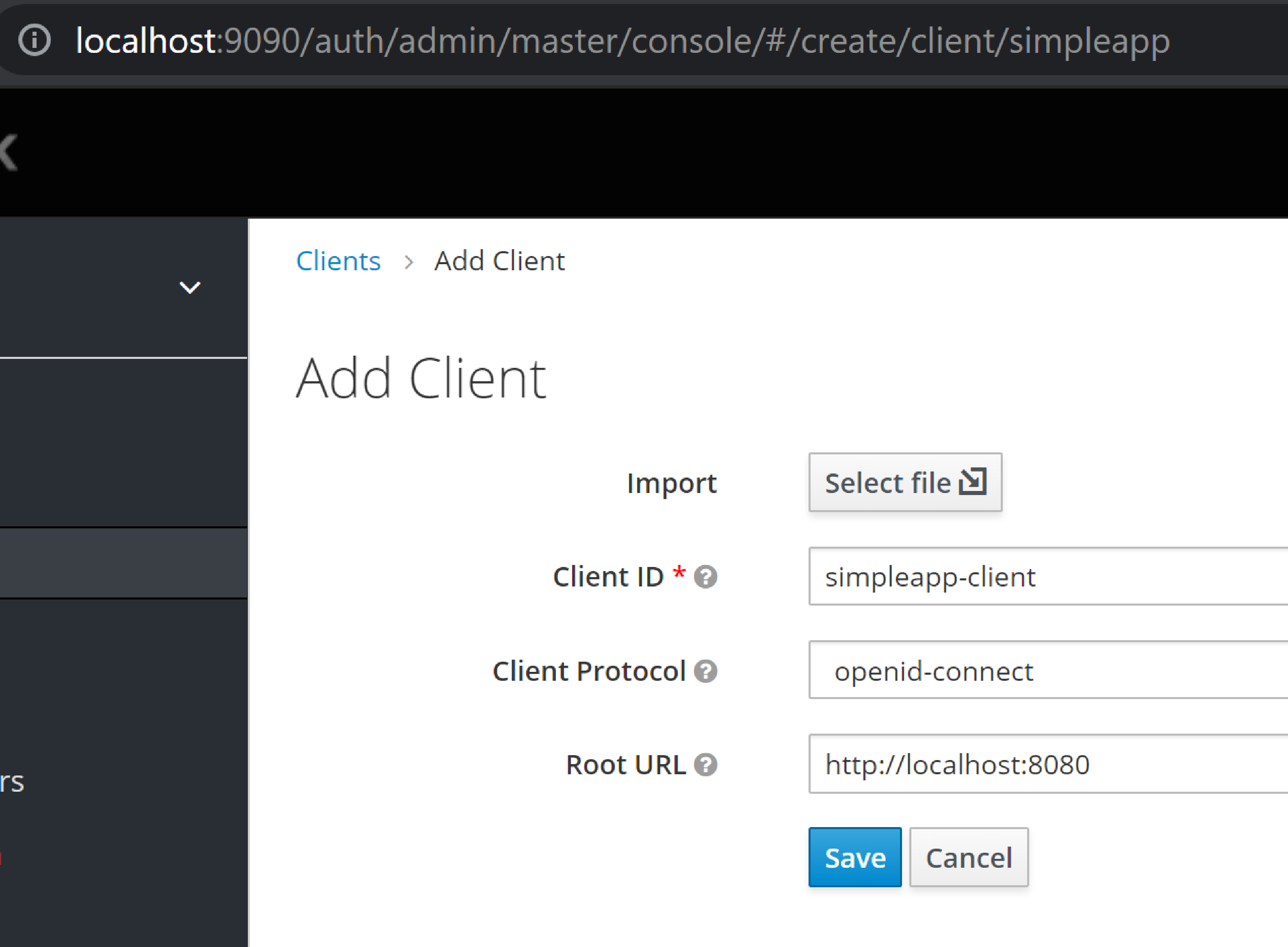The width and height of the screenshot is (1288, 947).
Task: Click the Root URL help question icon
Action: click(705, 765)
